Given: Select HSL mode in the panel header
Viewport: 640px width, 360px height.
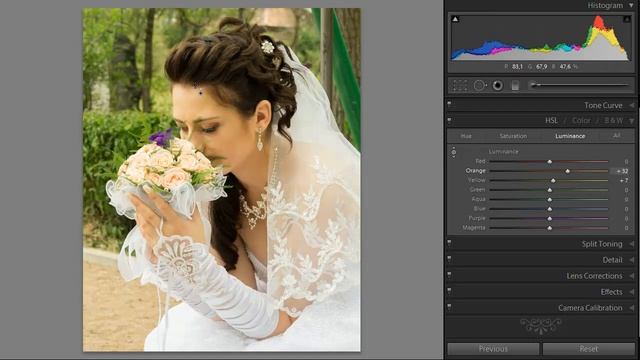Looking at the screenshot, I should tap(551, 120).
